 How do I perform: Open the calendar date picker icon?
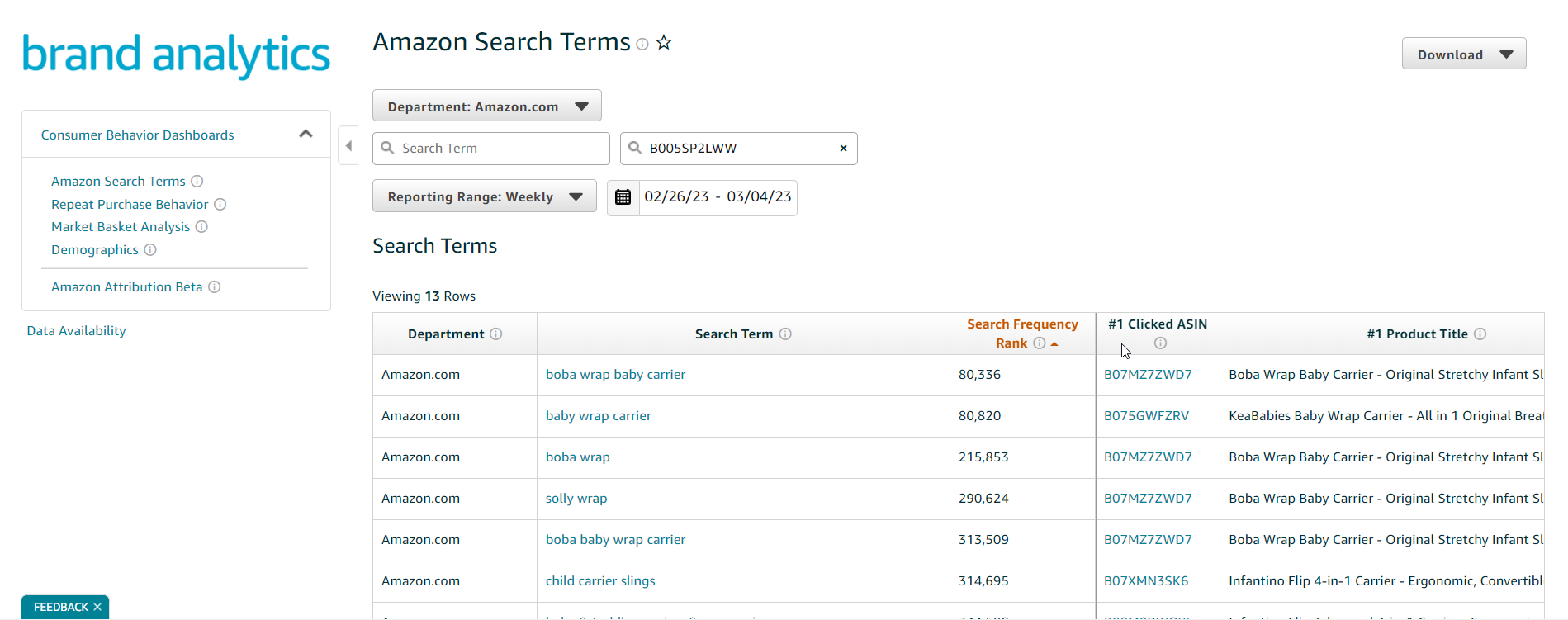coord(623,197)
